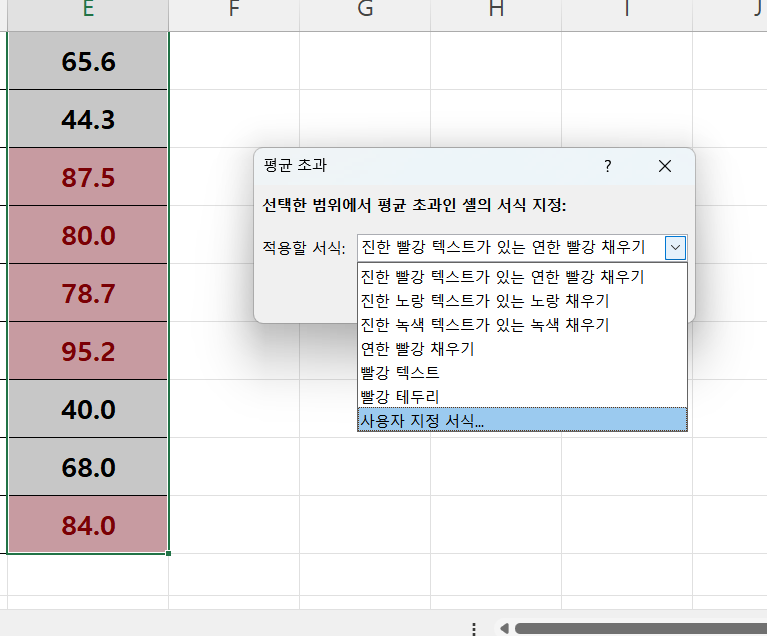Viewport: 767px width, 636px height.
Task: Click the help question mark in dialog
Action: pos(608,166)
